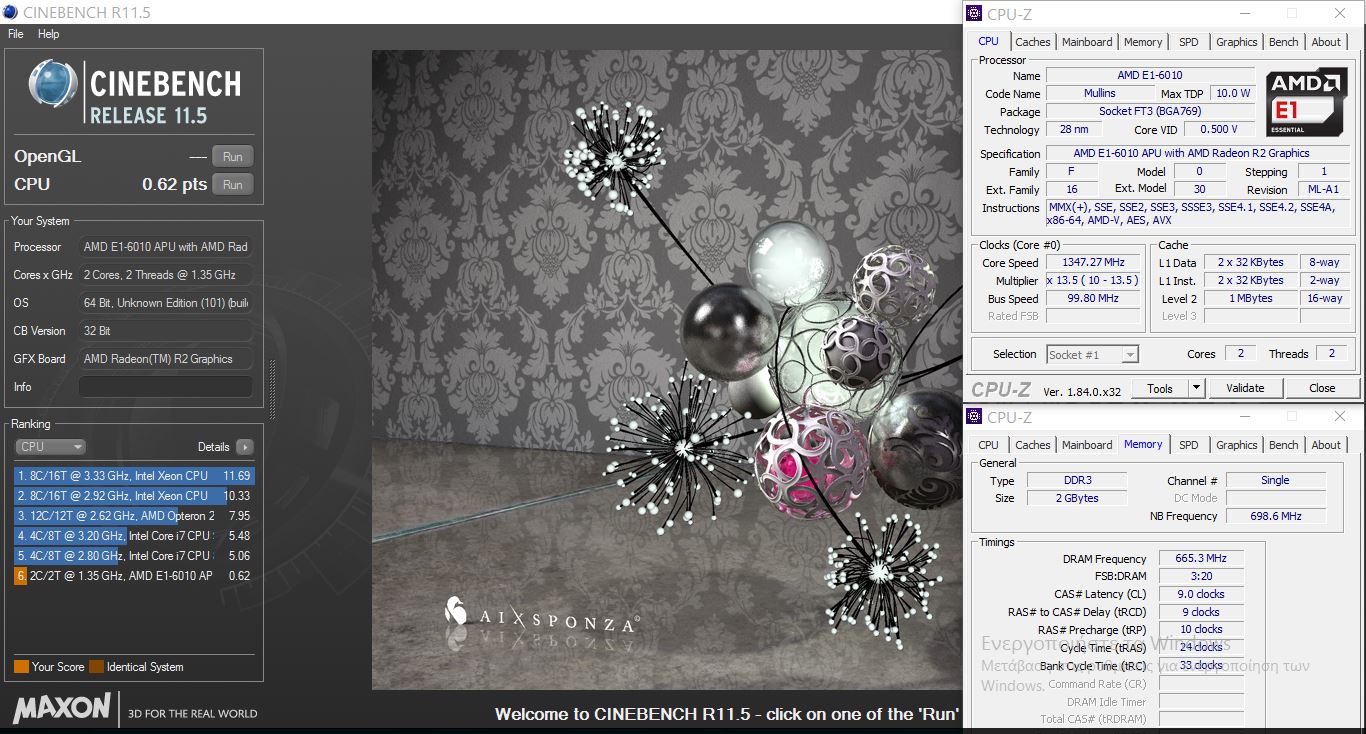Viewport: 1366px width, 734px height.
Task: Open the File menu in Cinebench
Action: pos(15,34)
